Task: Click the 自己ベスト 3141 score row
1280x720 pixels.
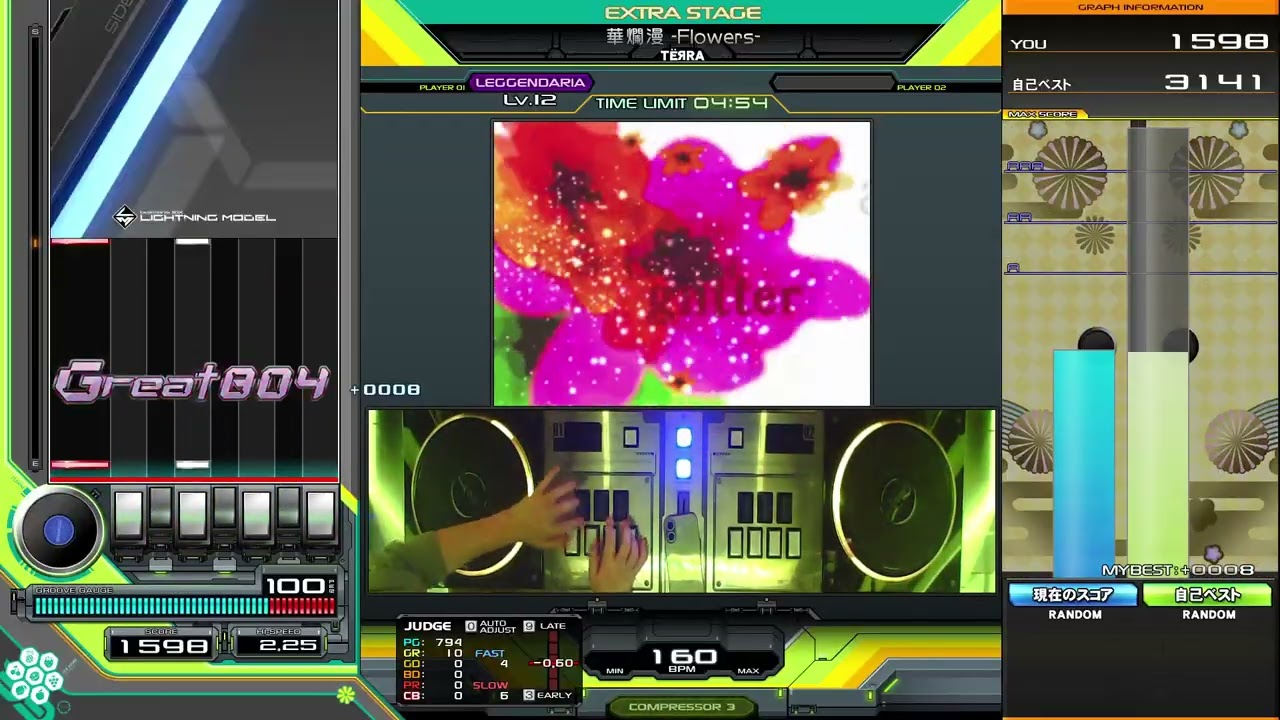Action: [1140, 83]
